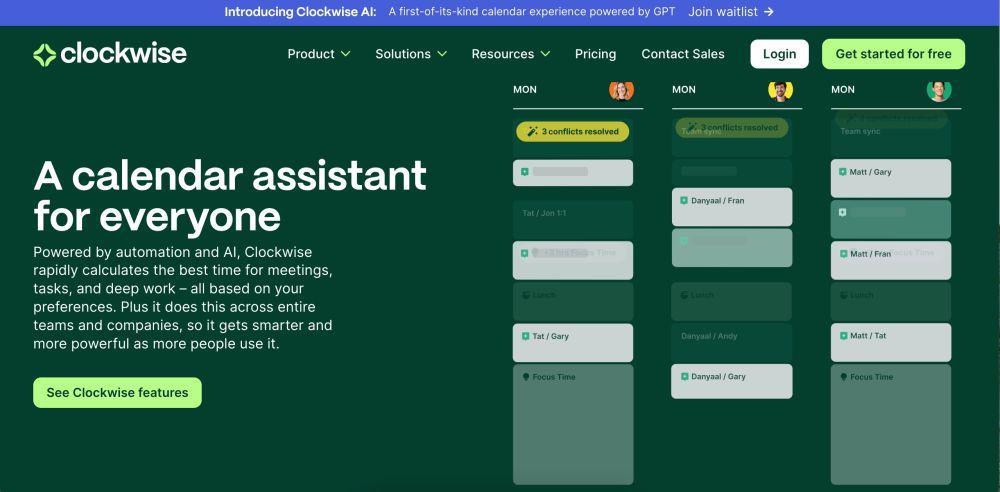The image size is (1000, 492).
Task: Click the Login button
Action: (779, 54)
